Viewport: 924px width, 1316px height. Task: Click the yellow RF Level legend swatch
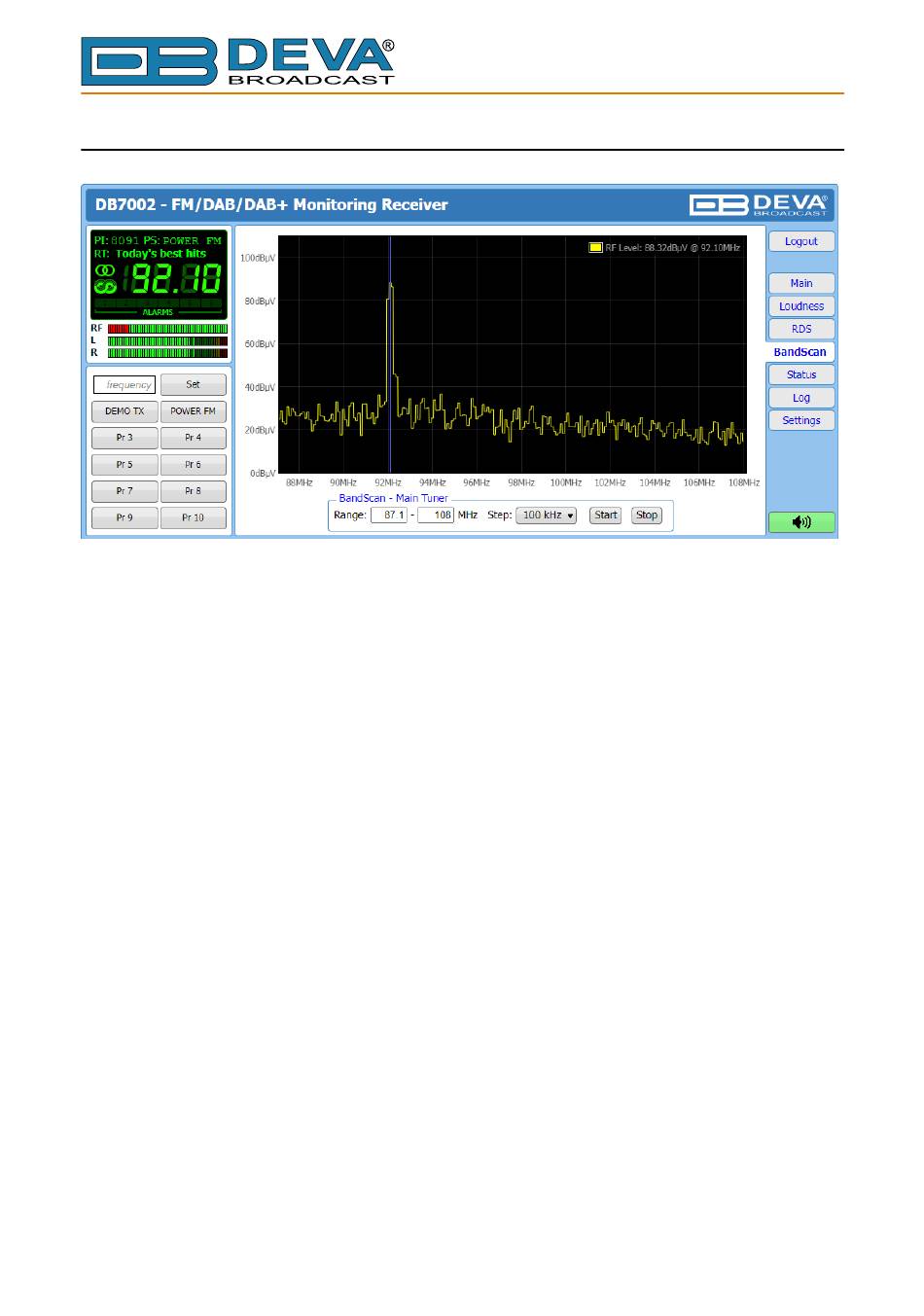pos(595,248)
